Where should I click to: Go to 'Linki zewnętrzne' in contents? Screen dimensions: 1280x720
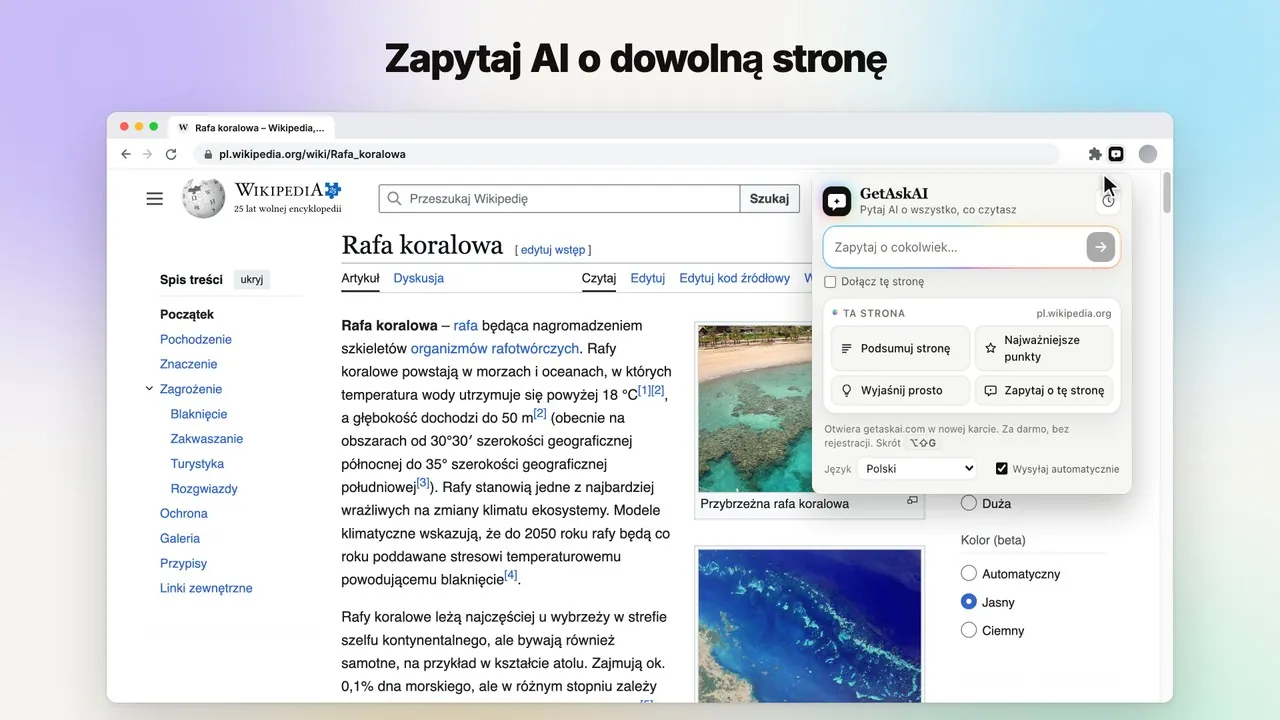pyautogui.click(x=206, y=588)
